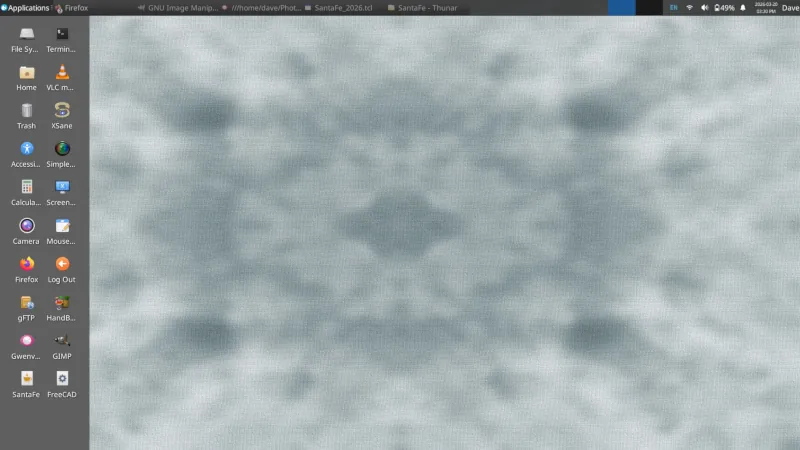
Task: Open the EN keyboard layout selector
Action: pyautogui.click(x=673, y=7)
